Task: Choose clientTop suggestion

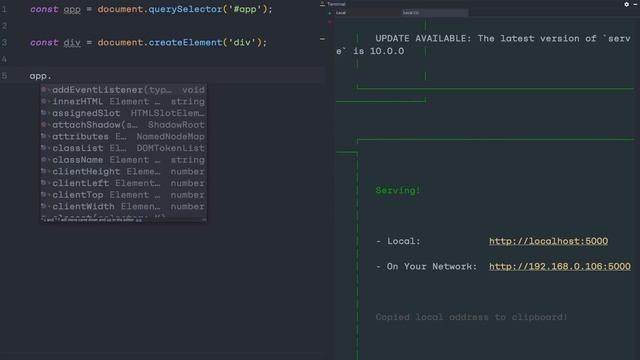Action: click(x=124, y=195)
